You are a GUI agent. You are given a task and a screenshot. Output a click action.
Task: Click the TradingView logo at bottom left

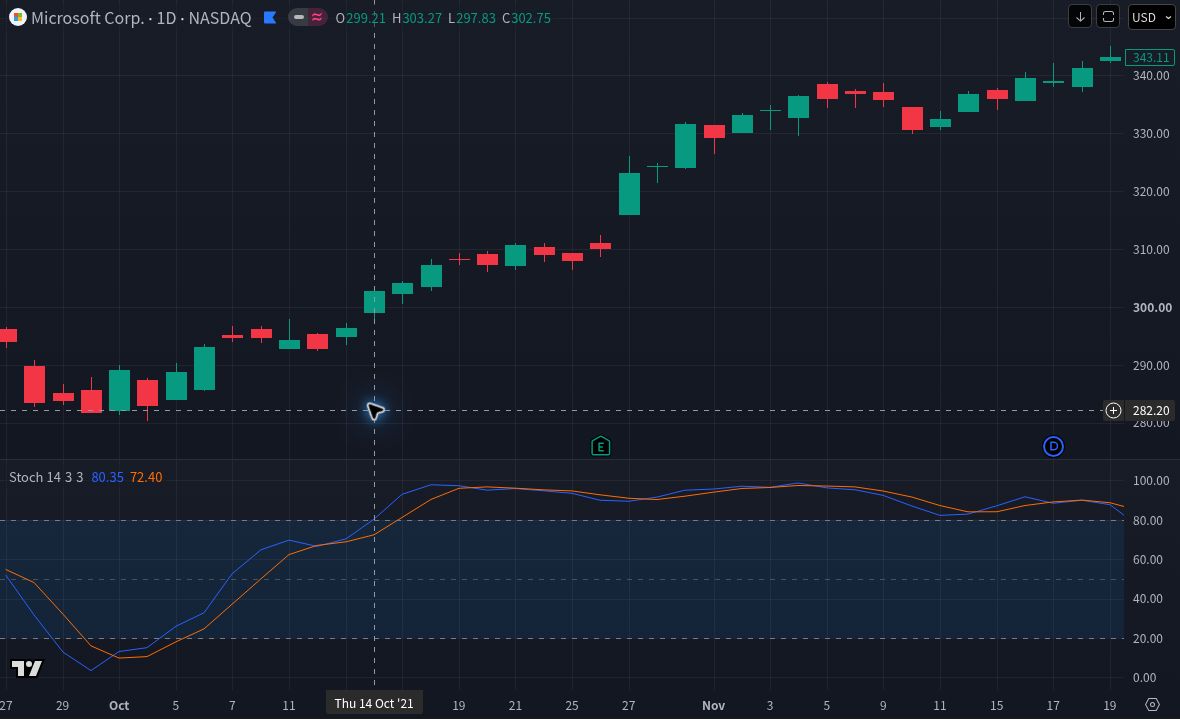[27, 668]
